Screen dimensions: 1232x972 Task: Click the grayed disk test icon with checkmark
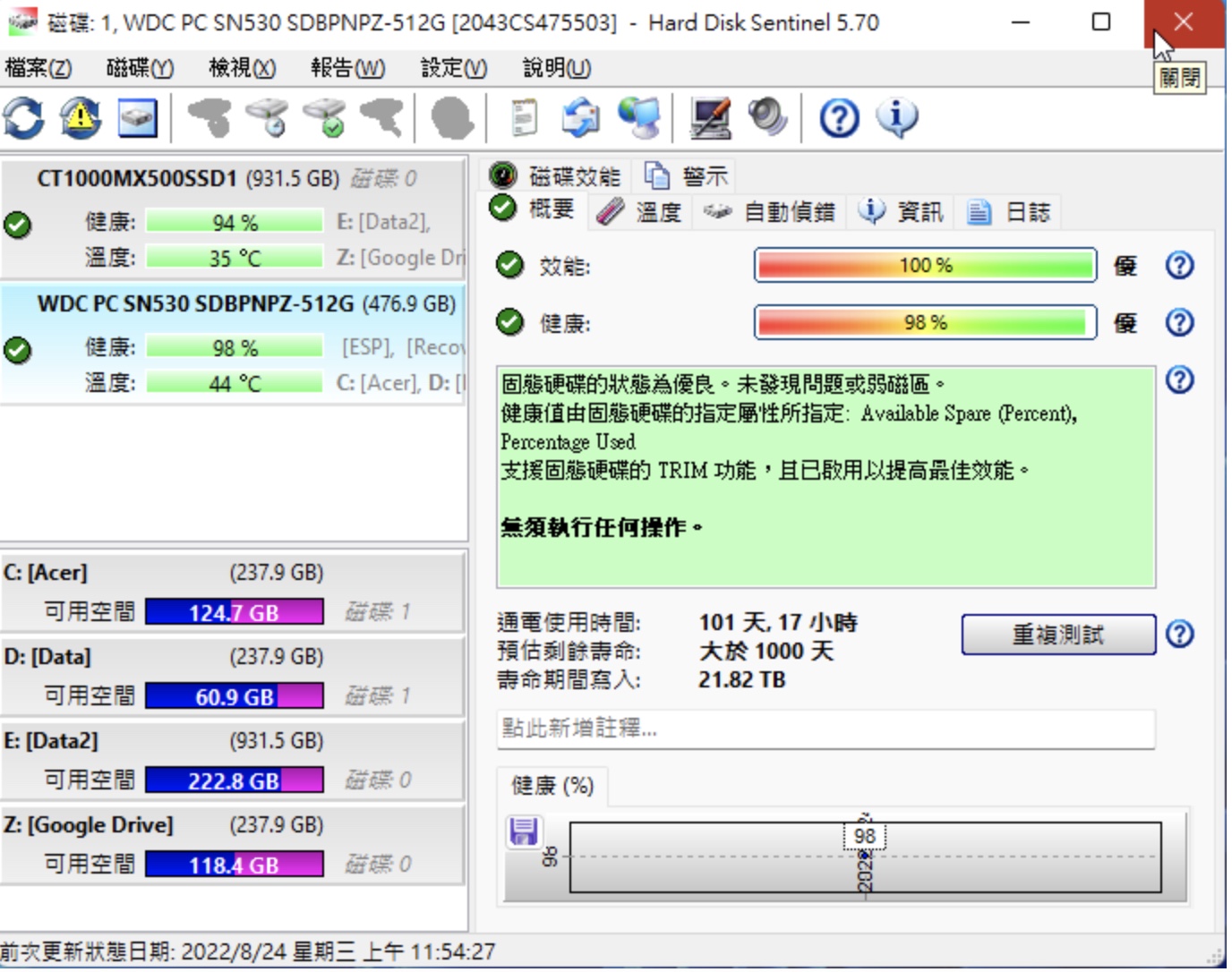(x=324, y=117)
